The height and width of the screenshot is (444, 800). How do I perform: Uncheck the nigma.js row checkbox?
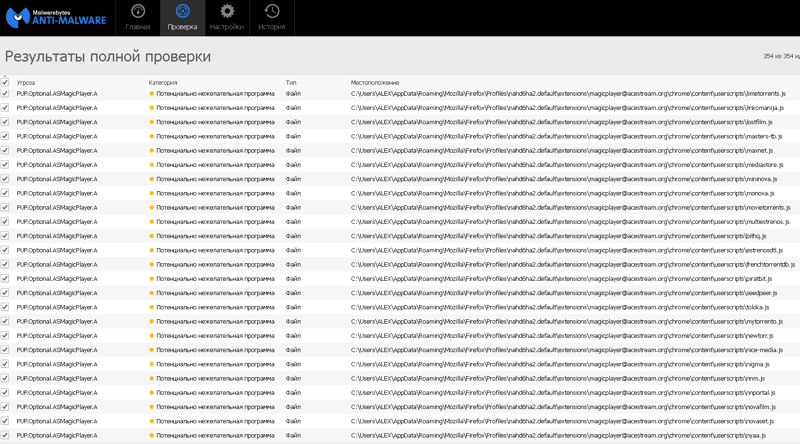pos(5,364)
